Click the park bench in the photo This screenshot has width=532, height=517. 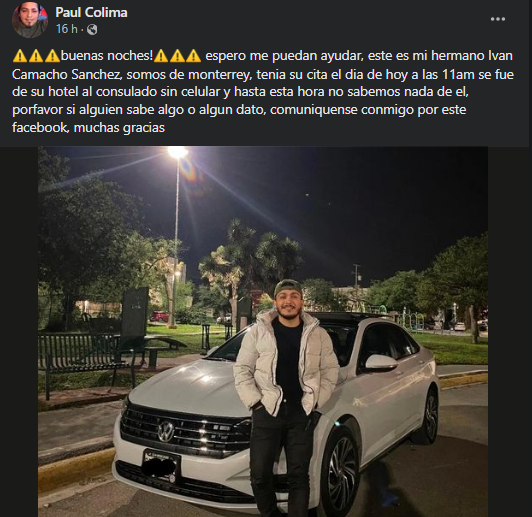[x=85, y=358]
